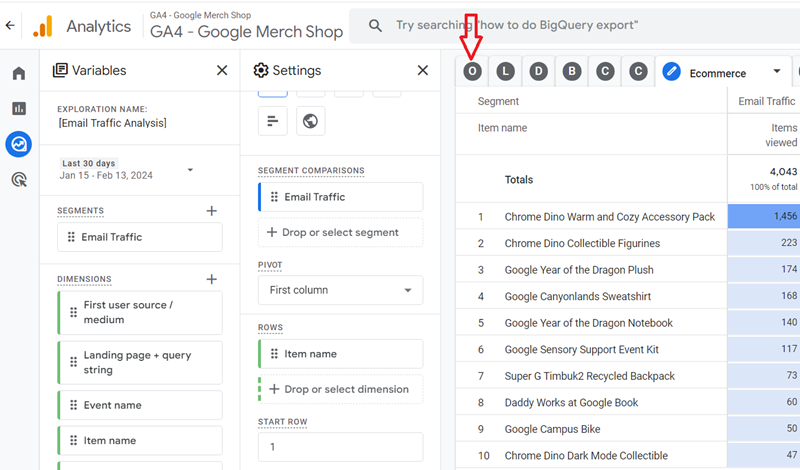The height and width of the screenshot is (470, 800).
Task: Switch to the second C tab
Action: (x=638, y=71)
